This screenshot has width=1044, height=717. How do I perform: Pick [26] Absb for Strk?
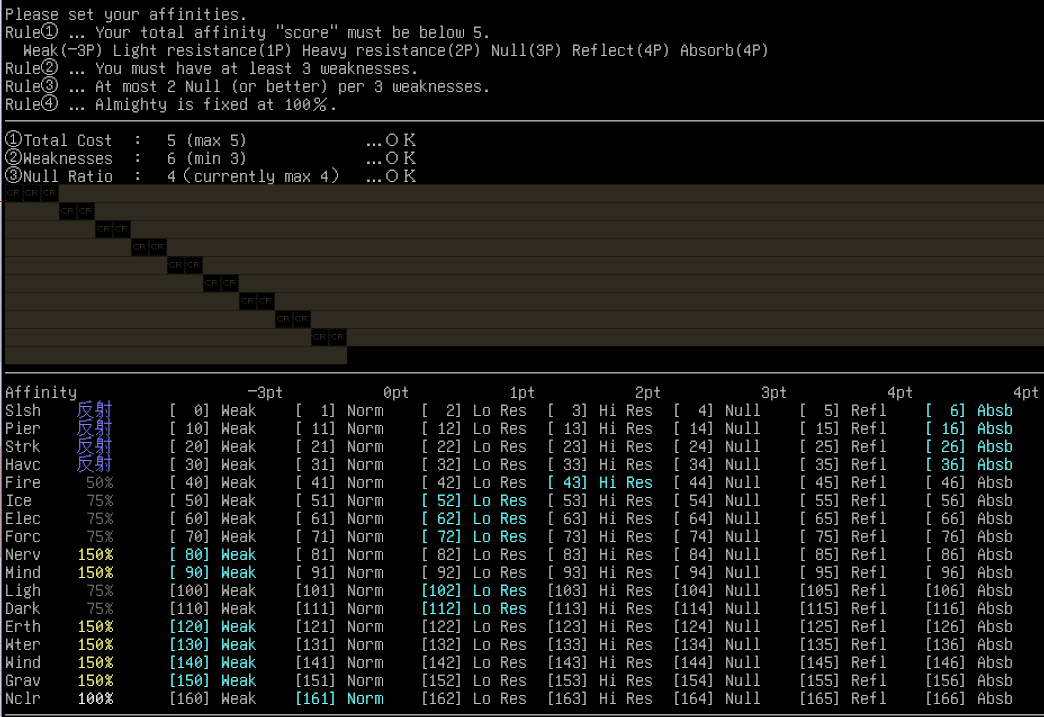coord(969,447)
